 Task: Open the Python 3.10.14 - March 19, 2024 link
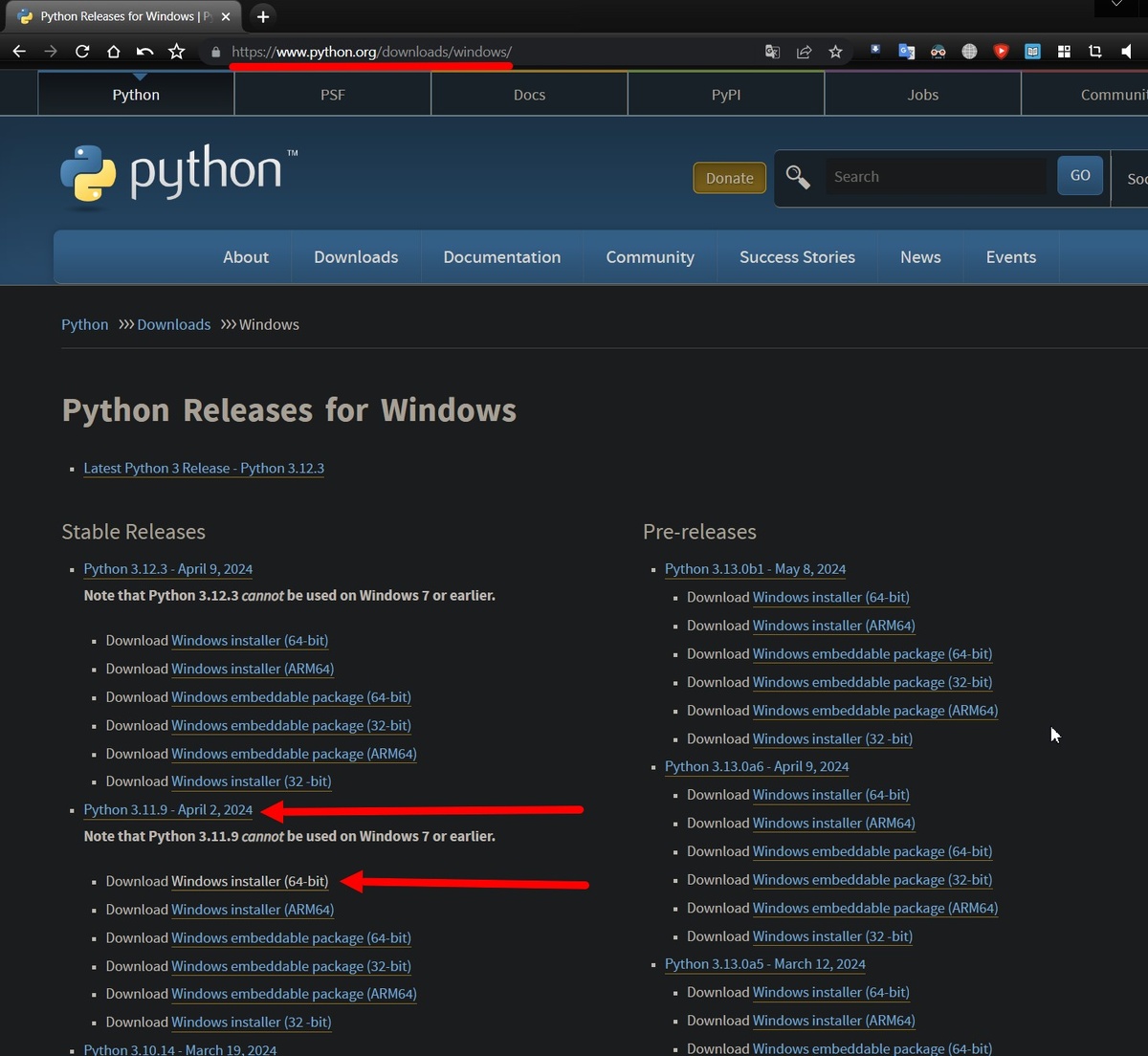(x=180, y=1049)
